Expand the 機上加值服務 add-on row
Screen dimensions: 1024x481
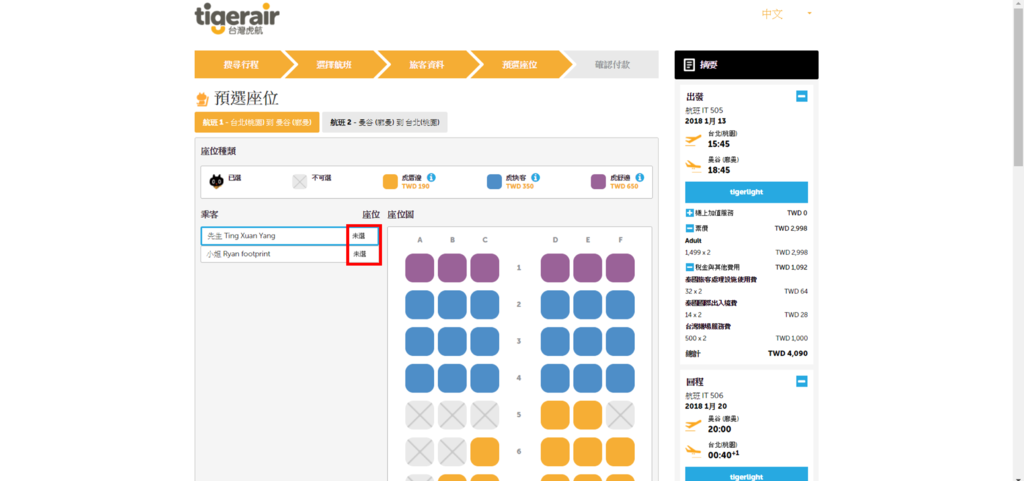click(689, 213)
